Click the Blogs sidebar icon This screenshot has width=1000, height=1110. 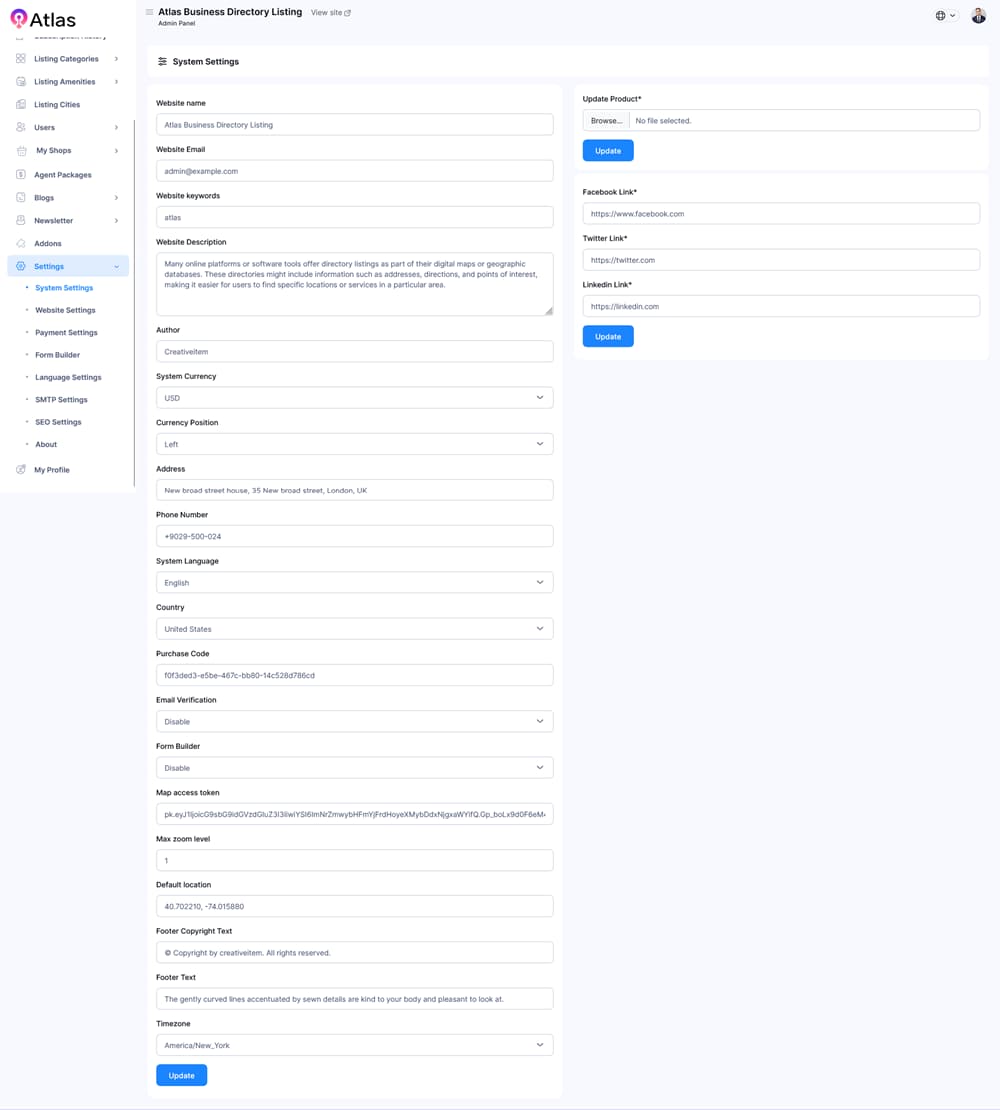click(x=21, y=198)
